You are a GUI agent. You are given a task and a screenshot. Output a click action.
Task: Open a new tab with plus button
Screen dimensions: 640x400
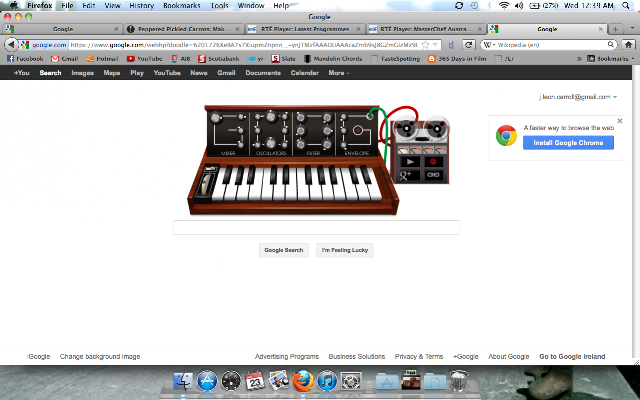[x=616, y=29]
